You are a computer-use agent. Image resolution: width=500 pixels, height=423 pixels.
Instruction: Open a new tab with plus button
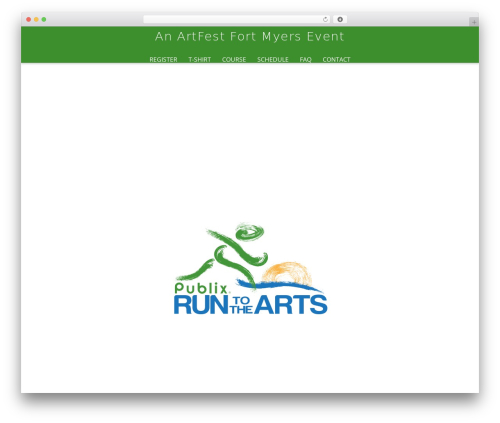[474, 22]
